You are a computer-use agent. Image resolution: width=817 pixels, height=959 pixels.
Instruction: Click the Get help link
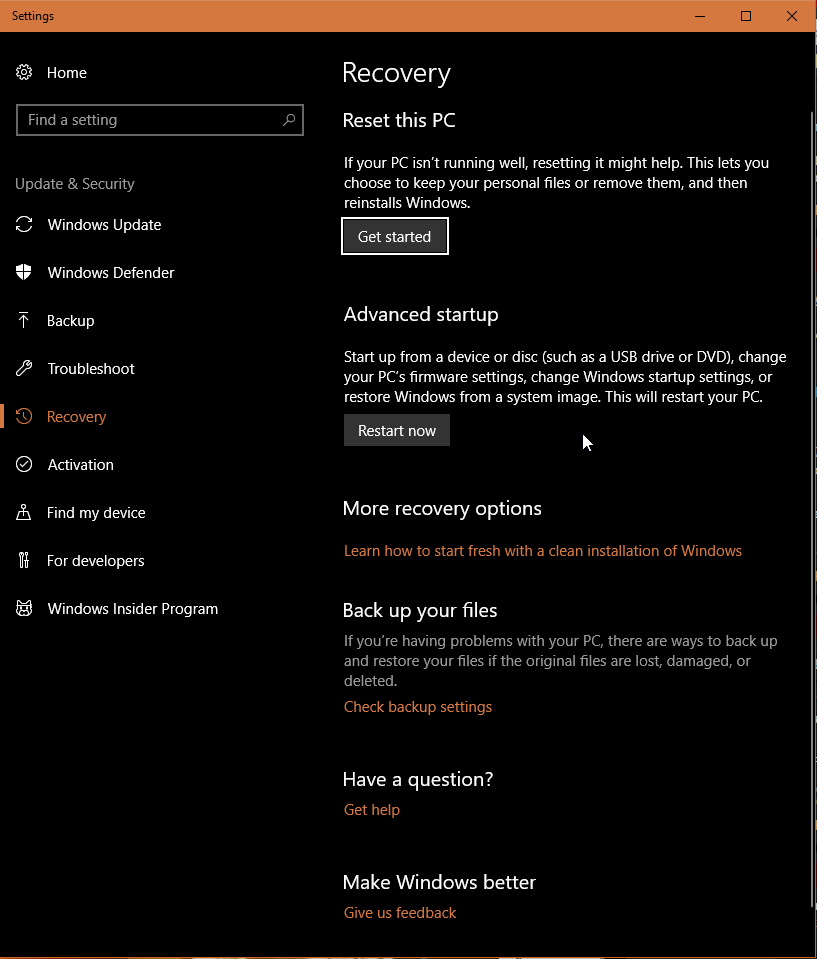pos(371,809)
